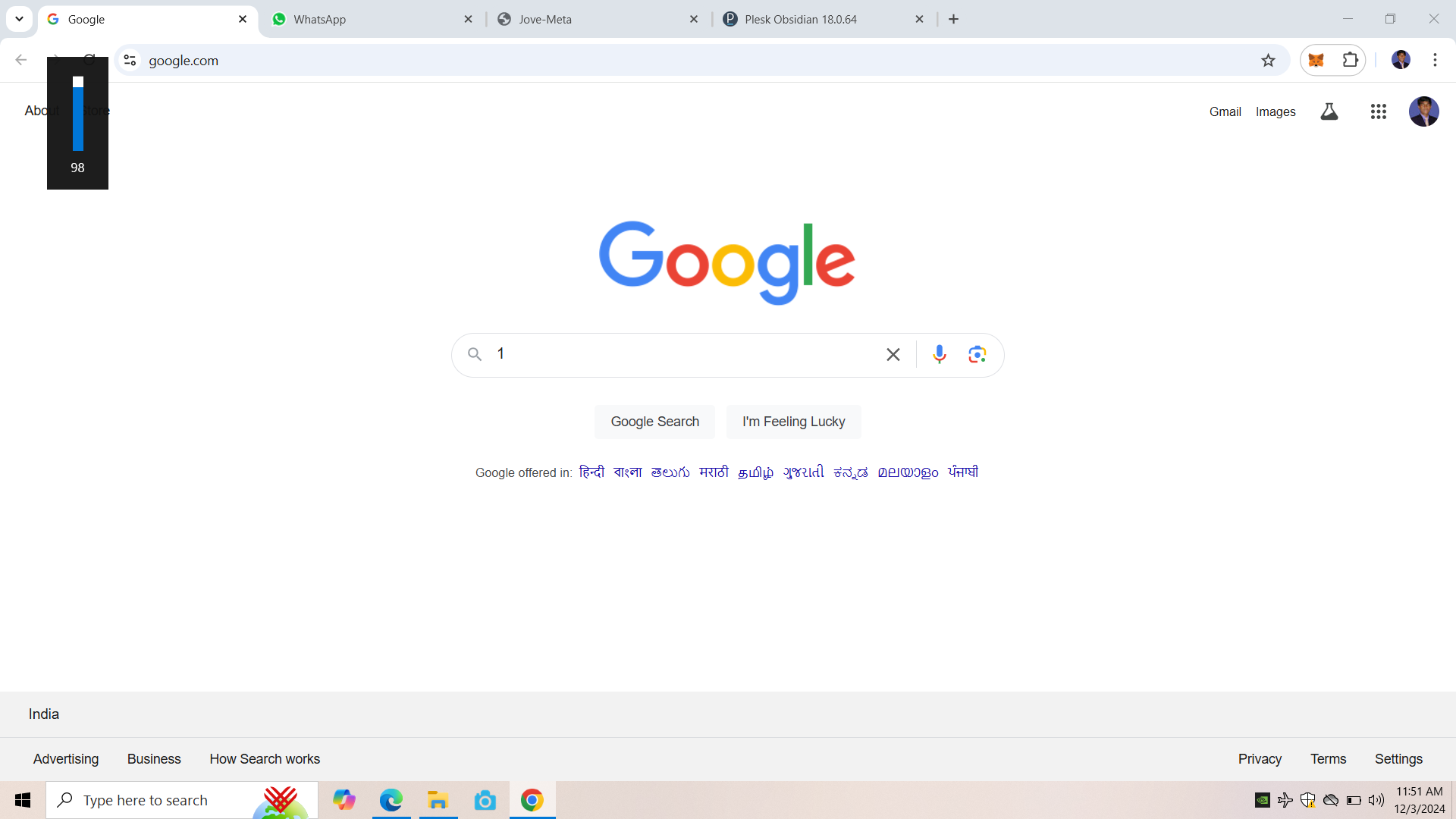The width and height of the screenshot is (1456, 819).
Task: Open Google apps grid
Action: pyautogui.click(x=1379, y=111)
